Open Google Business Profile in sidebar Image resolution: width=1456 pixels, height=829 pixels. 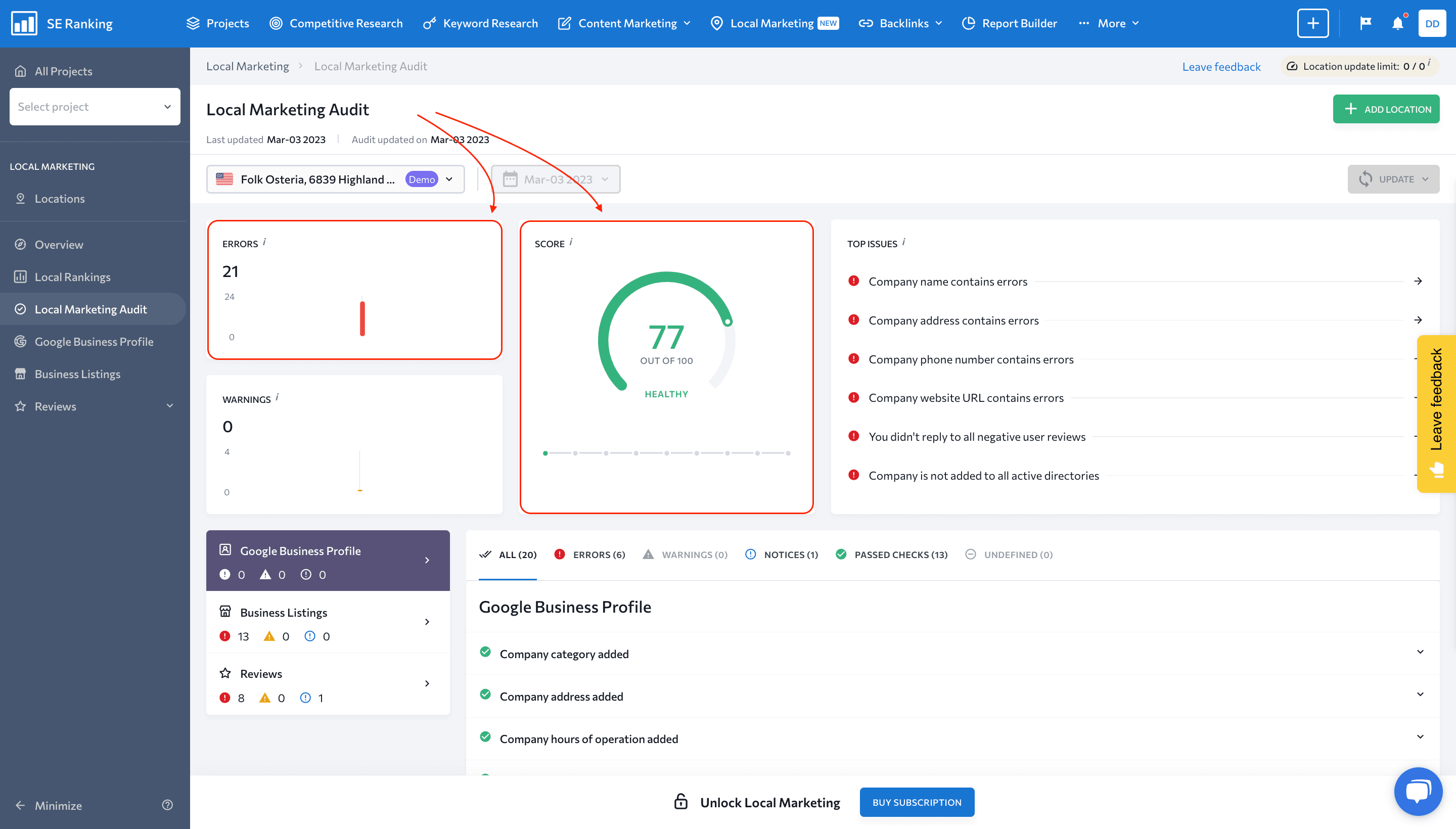[x=94, y=342]
